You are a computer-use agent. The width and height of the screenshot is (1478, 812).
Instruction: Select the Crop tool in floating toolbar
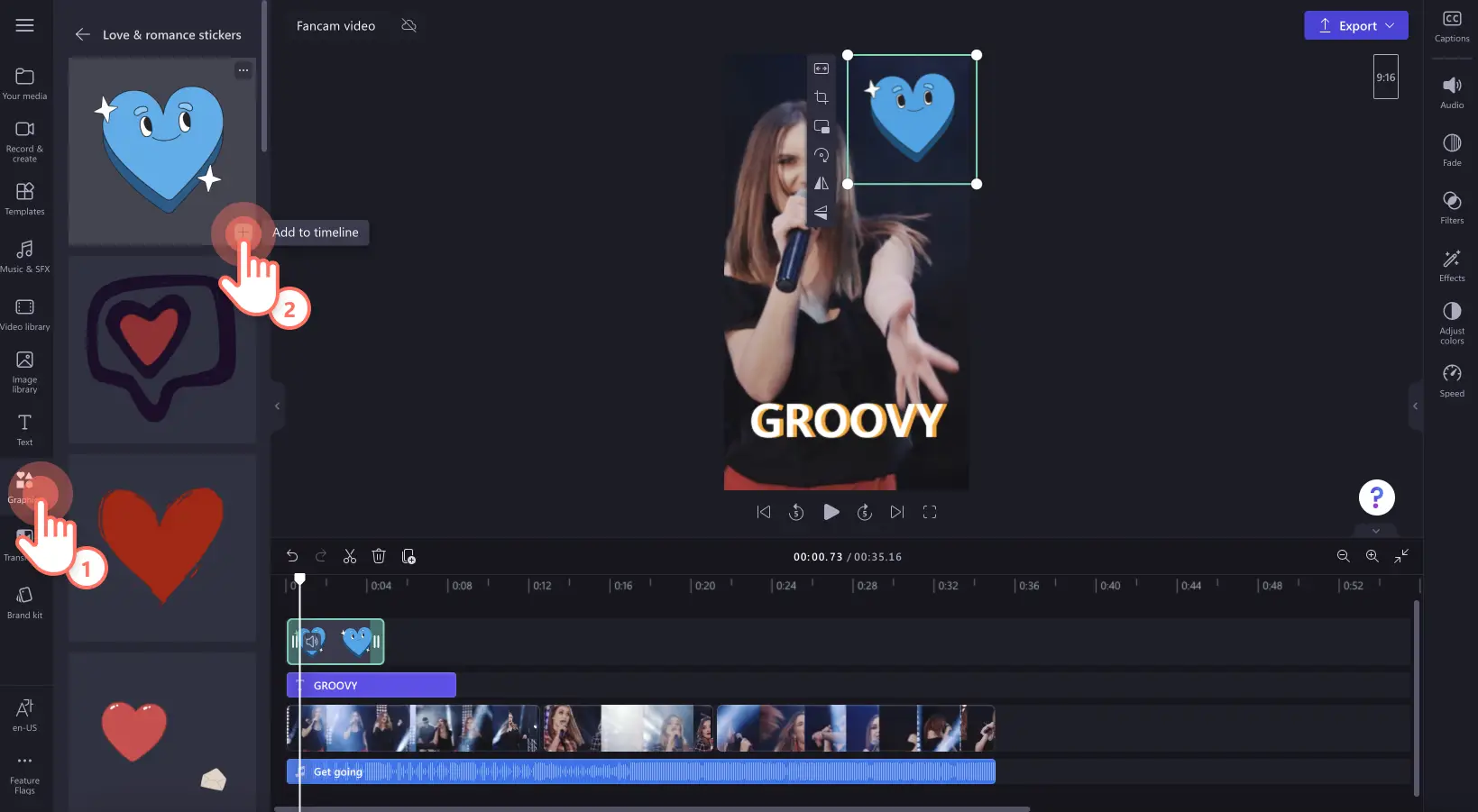pyautogui.click(x=822, y=97)
